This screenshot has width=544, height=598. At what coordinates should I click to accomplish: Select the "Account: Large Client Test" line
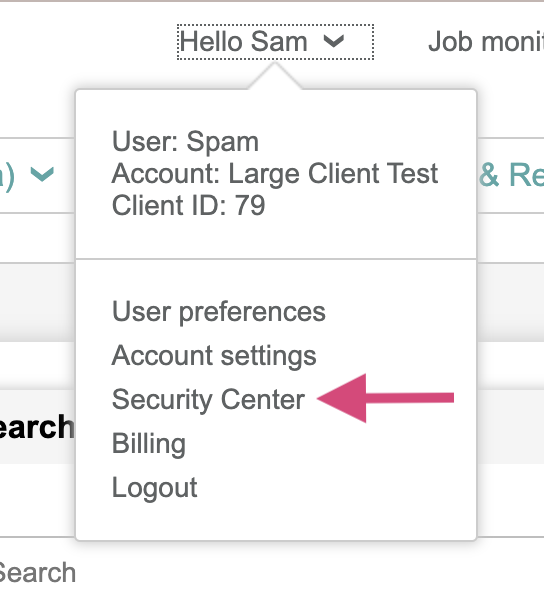(275, 174)
